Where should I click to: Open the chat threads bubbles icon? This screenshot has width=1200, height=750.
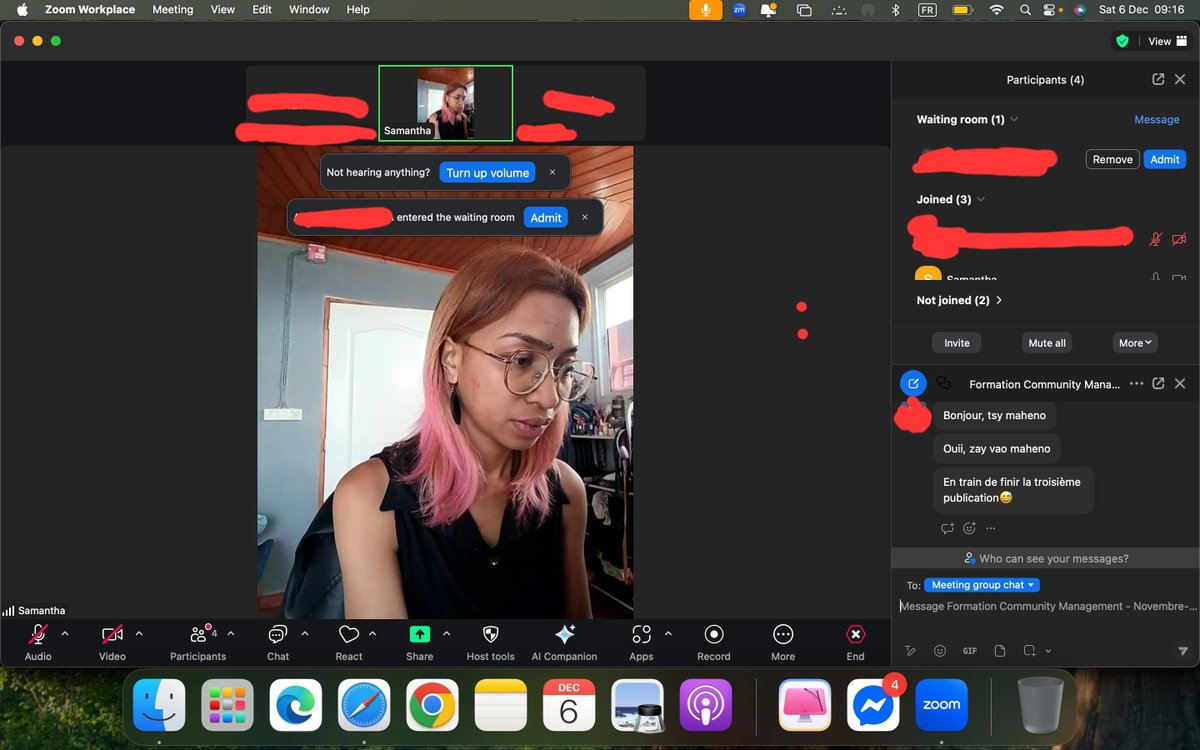click(x=943, y=383)
